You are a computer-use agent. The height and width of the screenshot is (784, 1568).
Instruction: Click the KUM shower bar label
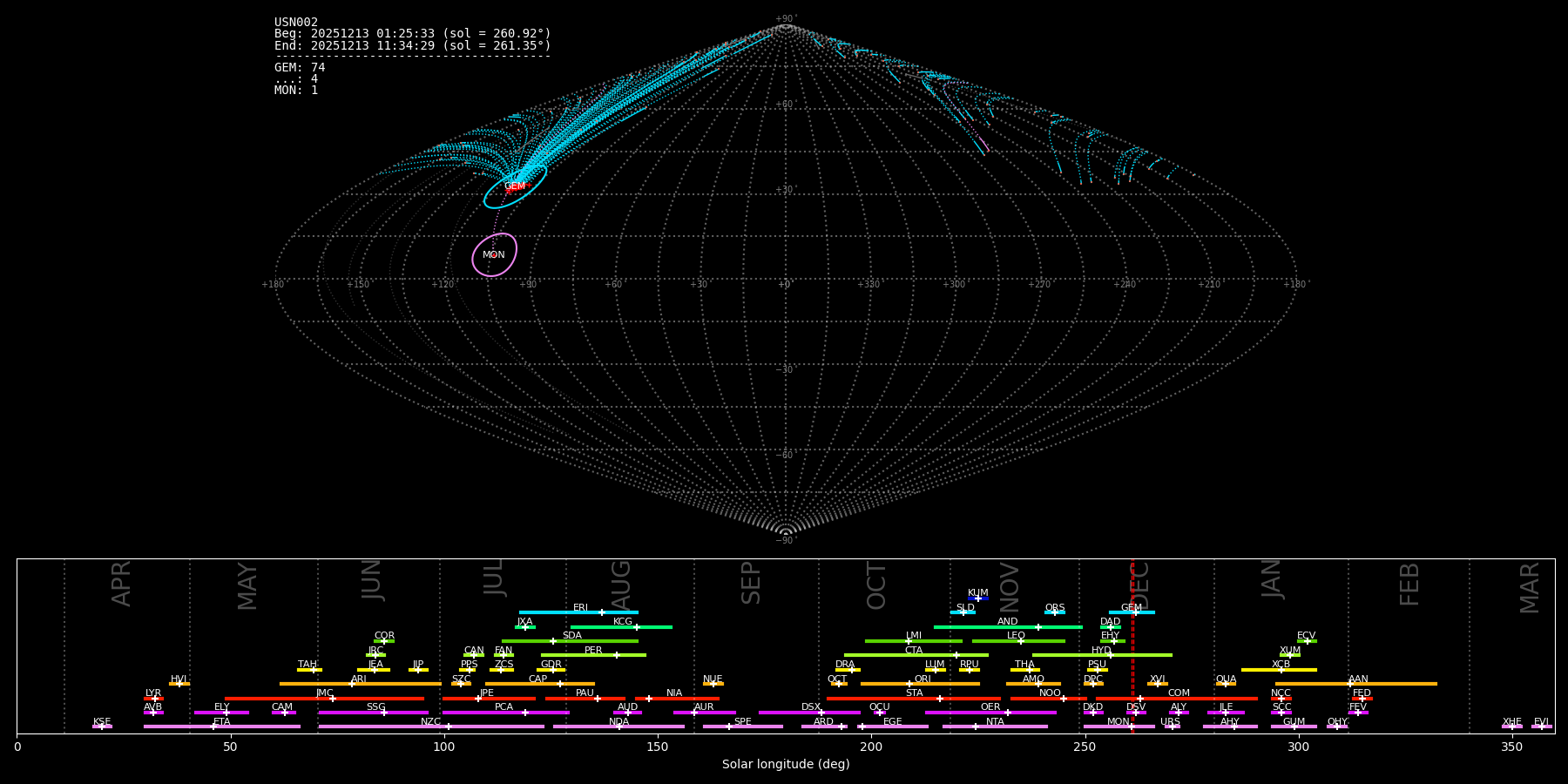pyautogui.click(x=978, y=593)
